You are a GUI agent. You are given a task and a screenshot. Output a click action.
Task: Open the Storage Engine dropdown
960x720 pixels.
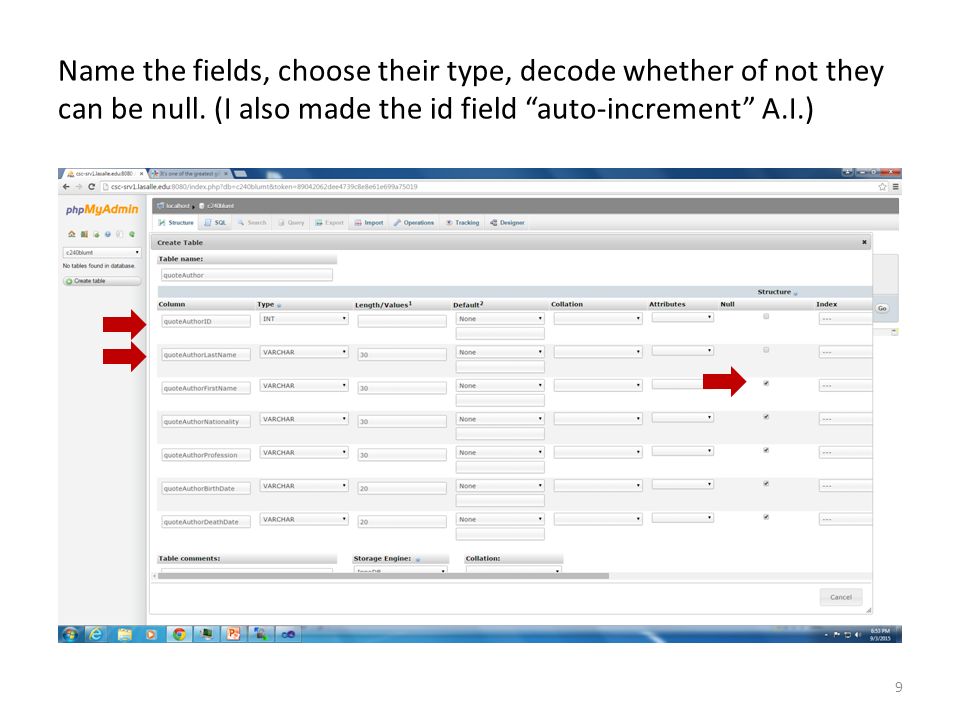(401, 570)
